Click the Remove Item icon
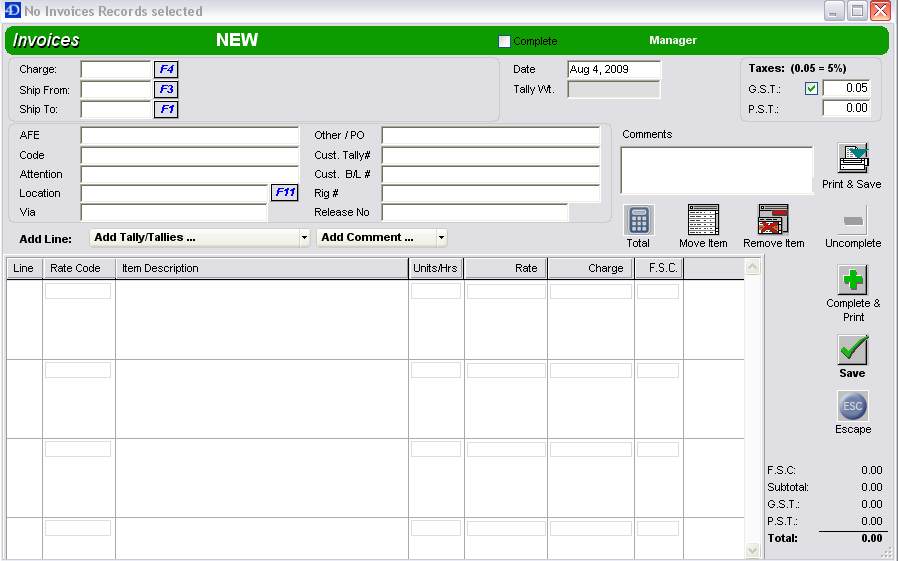 point(773,220)
